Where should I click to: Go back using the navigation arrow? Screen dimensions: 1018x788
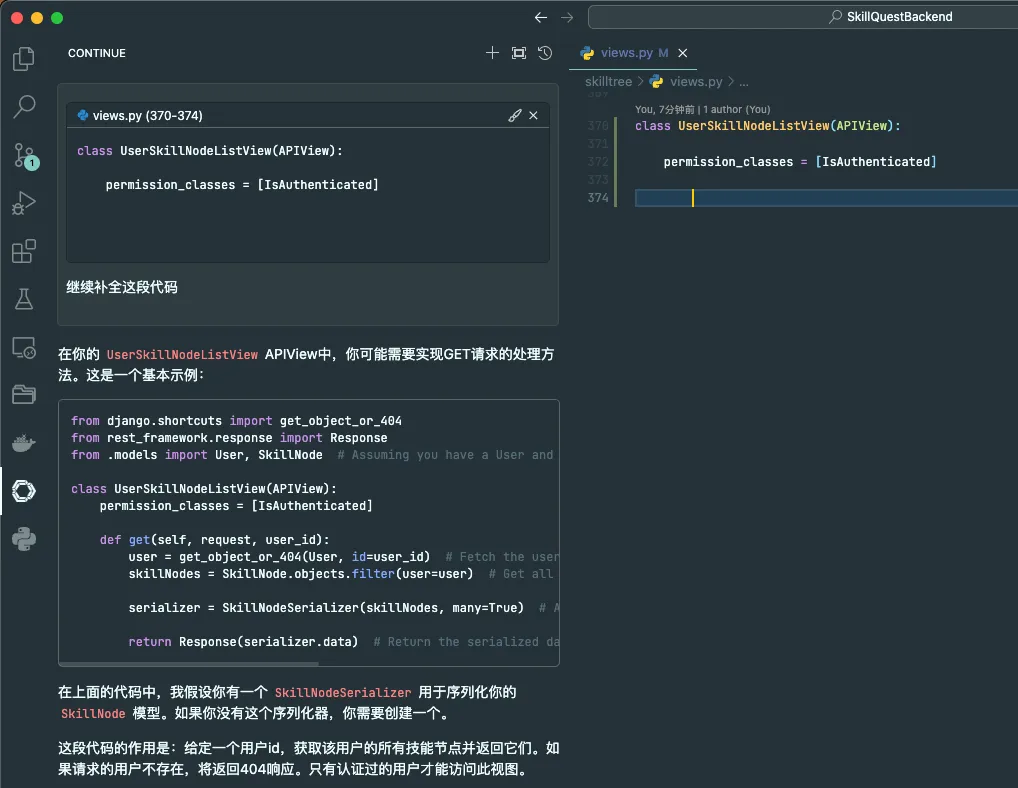tap(541, 17)
